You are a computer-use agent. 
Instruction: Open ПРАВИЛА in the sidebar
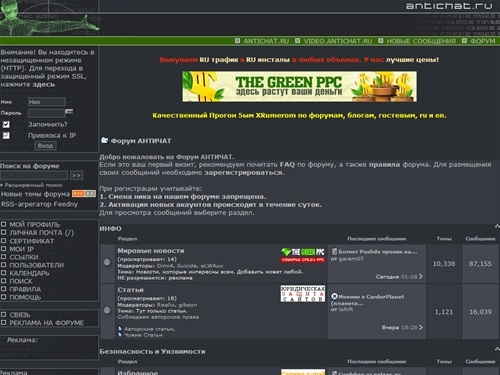point(25,289)
